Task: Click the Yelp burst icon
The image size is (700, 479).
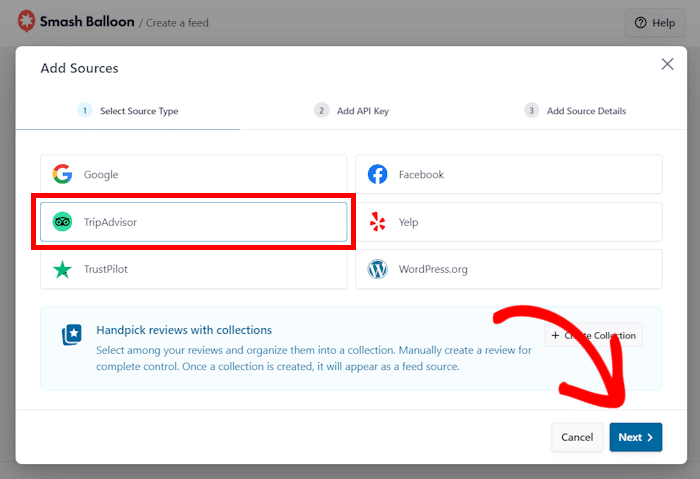Action: pos(378,222)
